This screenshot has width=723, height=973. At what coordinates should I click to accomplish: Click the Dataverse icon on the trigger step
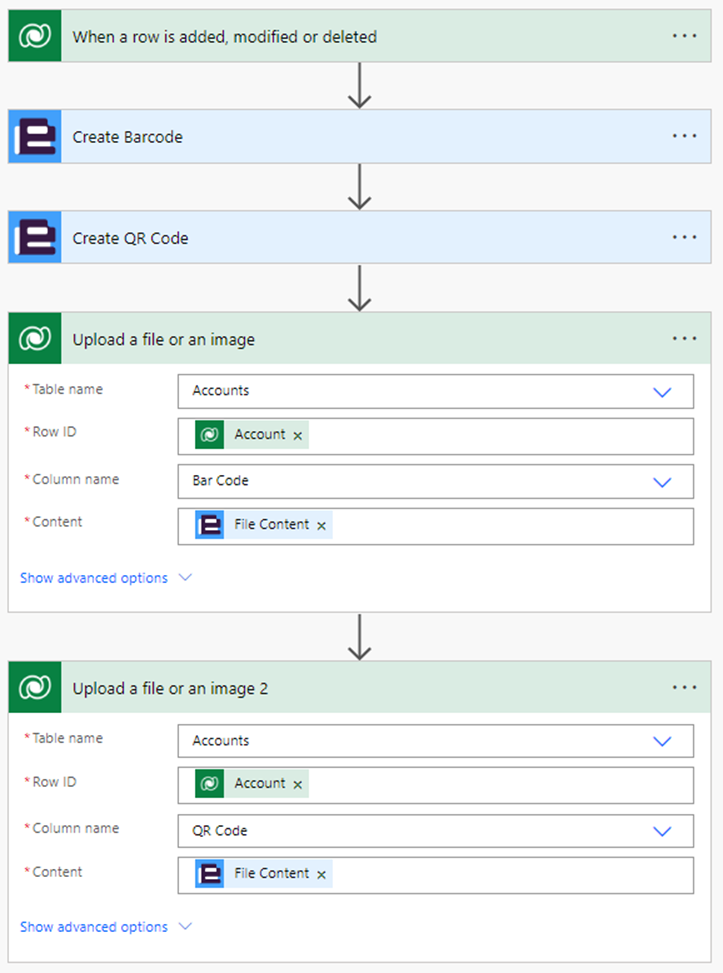pos(36,36)
